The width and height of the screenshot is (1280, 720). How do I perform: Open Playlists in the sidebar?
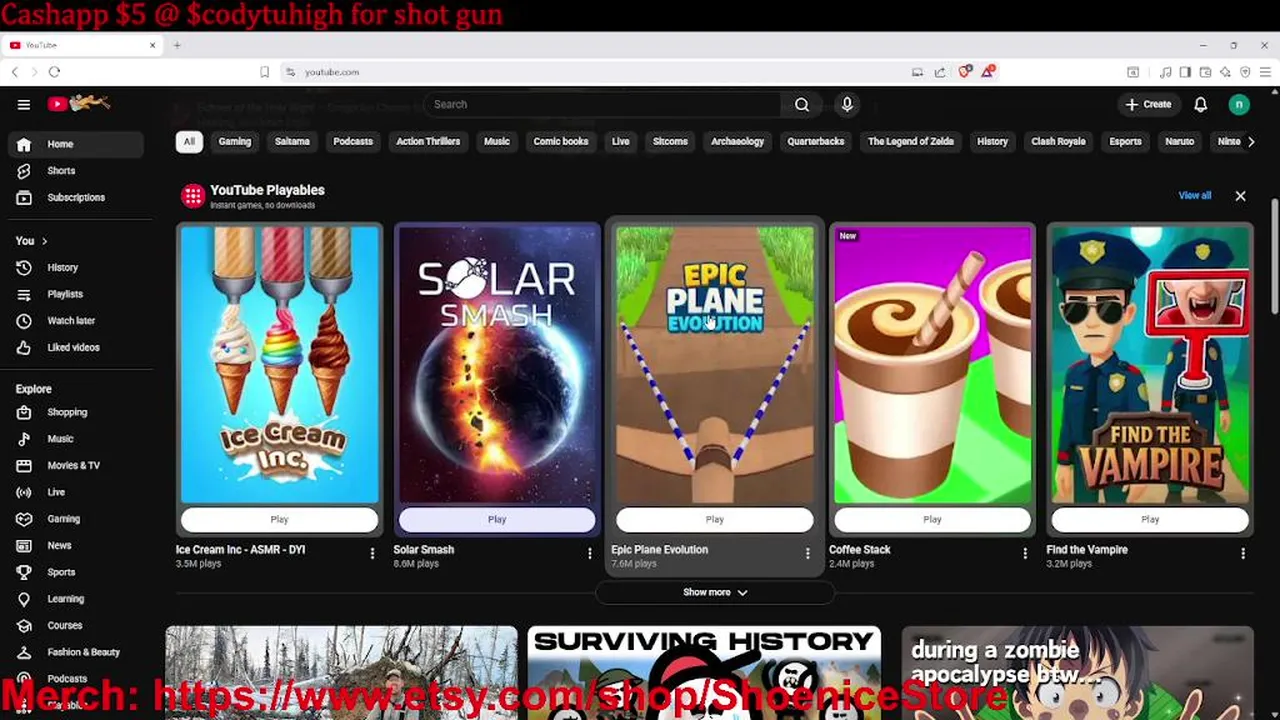[76, 294]
